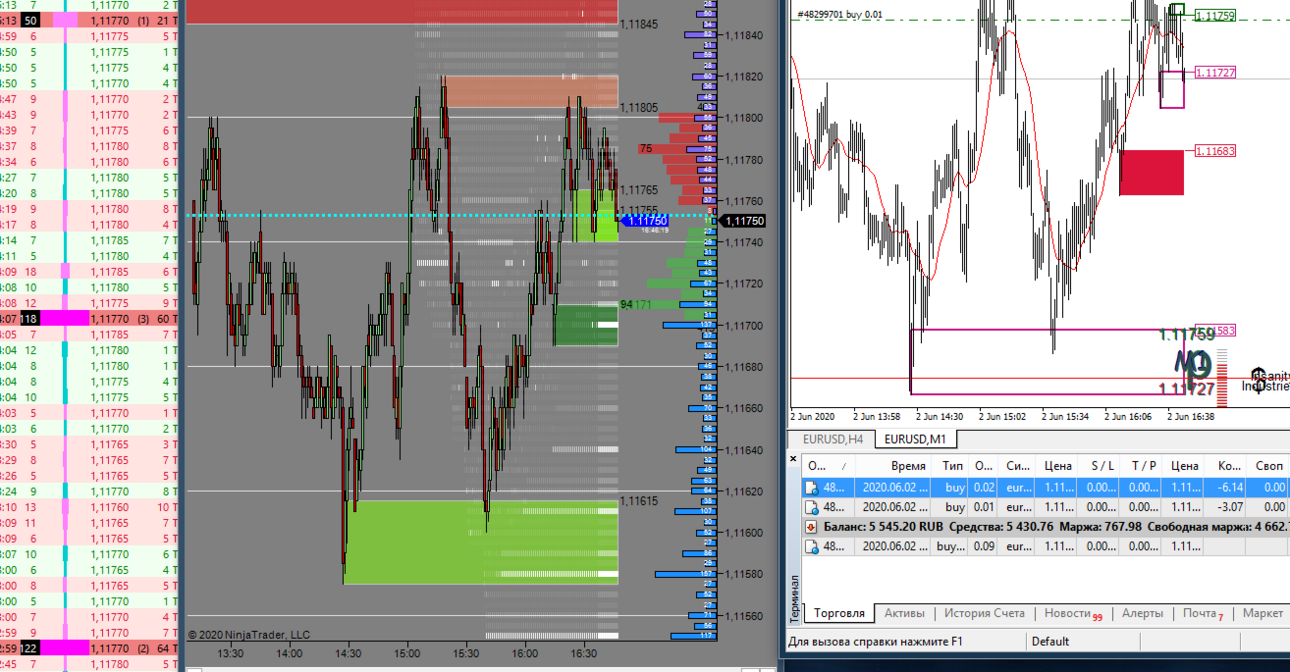Click 1,11600 on NinjaTrader price axis
1290x672 pixels.
click(744, 533)
